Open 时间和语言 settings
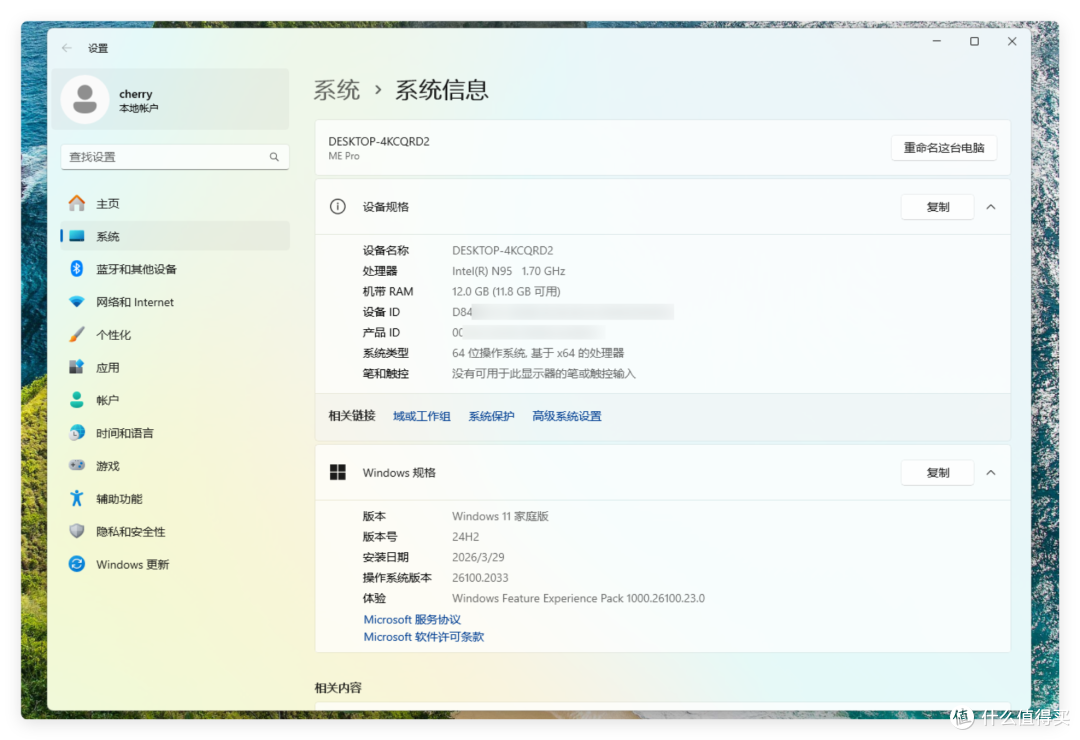Image resolution: width=1080 pixels, height=740 pixels. point(175,433)
